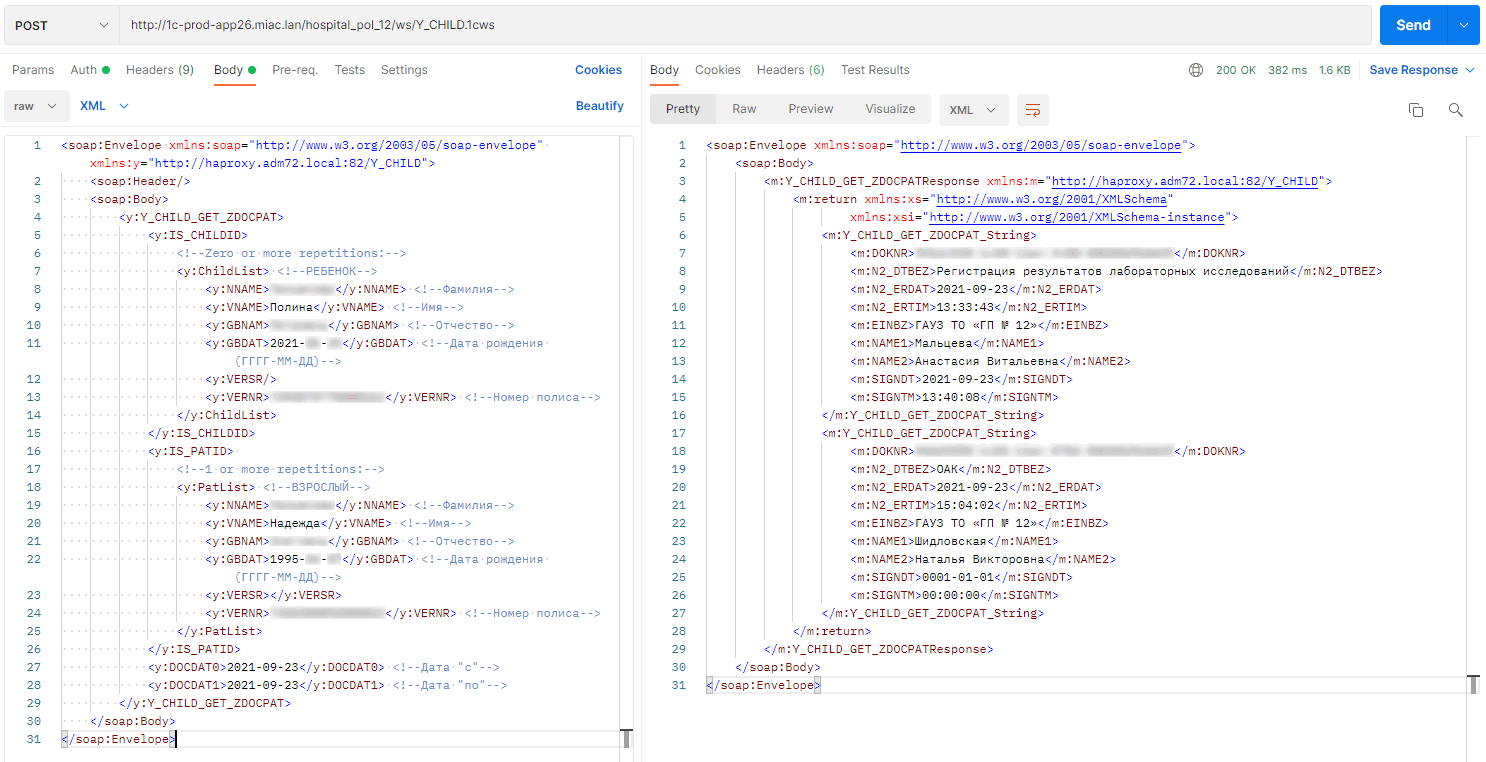Click response text 'Шидловская'
1486x762 pixels.
tap(951, 541)
